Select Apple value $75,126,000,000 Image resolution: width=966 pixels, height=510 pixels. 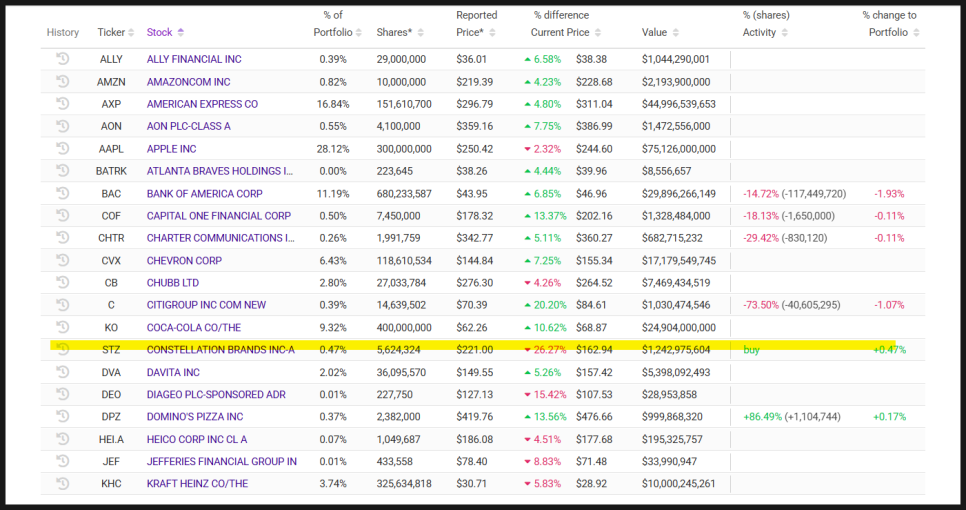(679, 149)
